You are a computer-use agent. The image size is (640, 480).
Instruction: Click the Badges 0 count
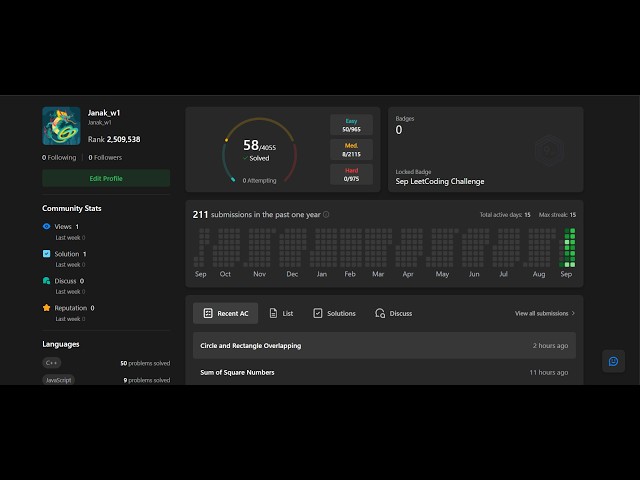click(x=399, y=130)
